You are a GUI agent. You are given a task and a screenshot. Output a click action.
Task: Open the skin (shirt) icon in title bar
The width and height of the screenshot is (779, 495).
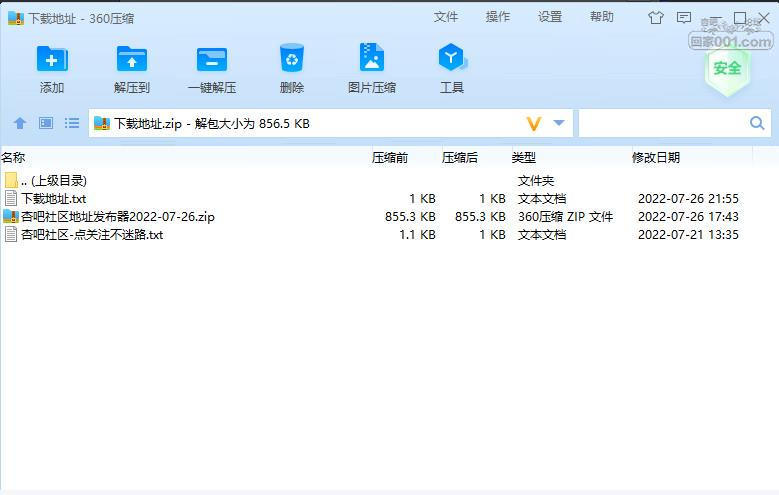656,18
